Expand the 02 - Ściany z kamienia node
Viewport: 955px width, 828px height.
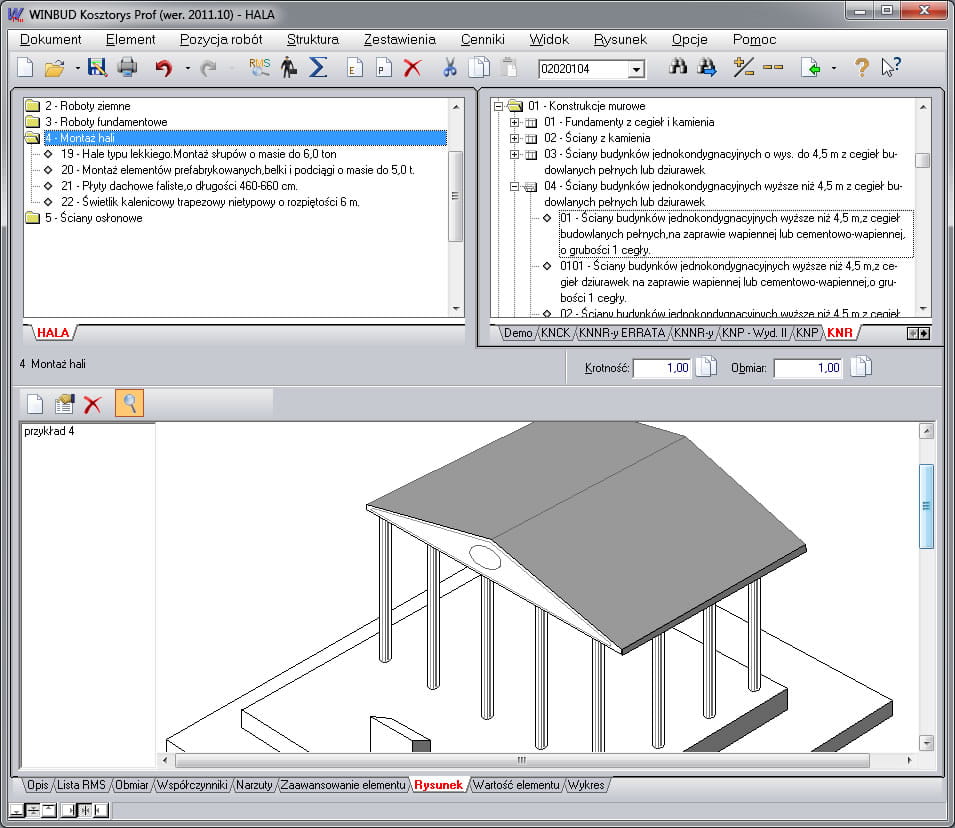tap(516, 138)
